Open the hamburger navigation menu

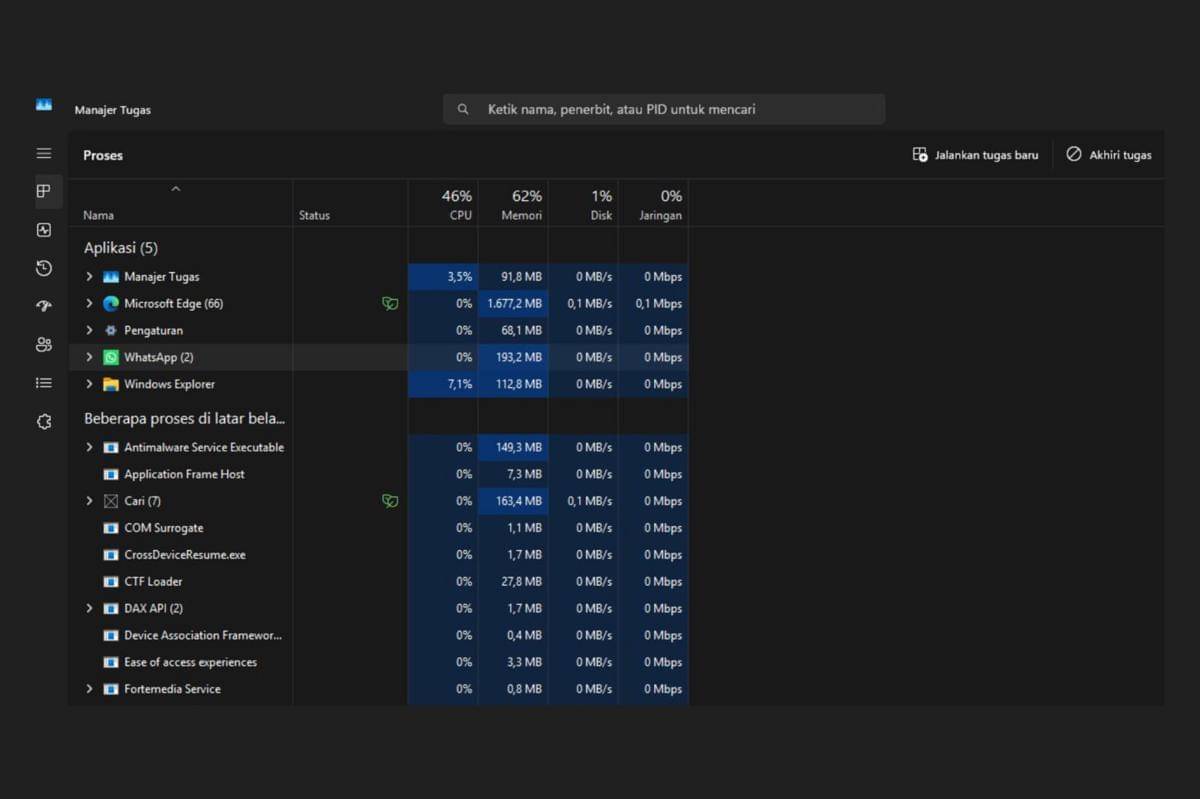pyautogui.click(x=44, y=153)
